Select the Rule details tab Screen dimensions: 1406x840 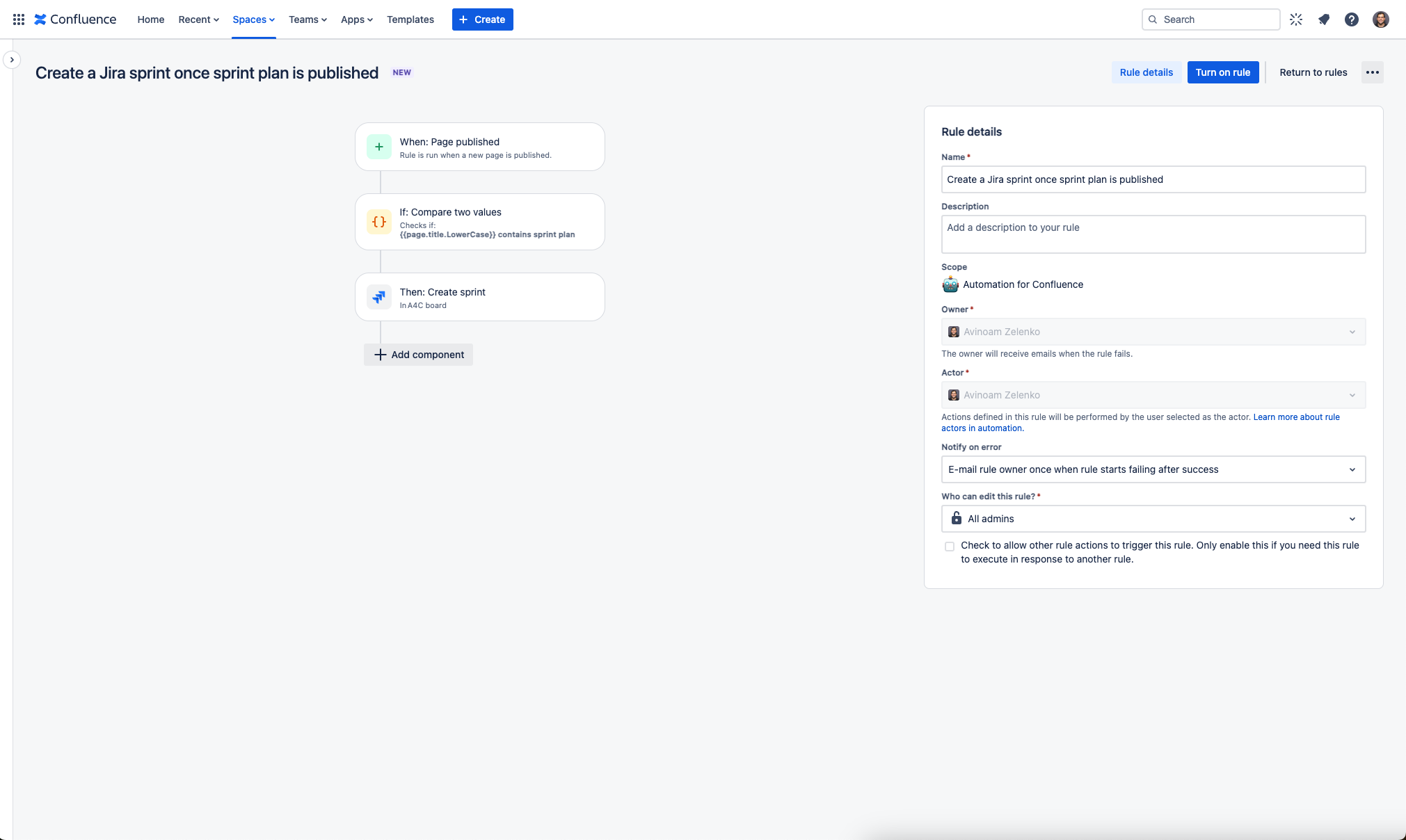(1146, 72)
